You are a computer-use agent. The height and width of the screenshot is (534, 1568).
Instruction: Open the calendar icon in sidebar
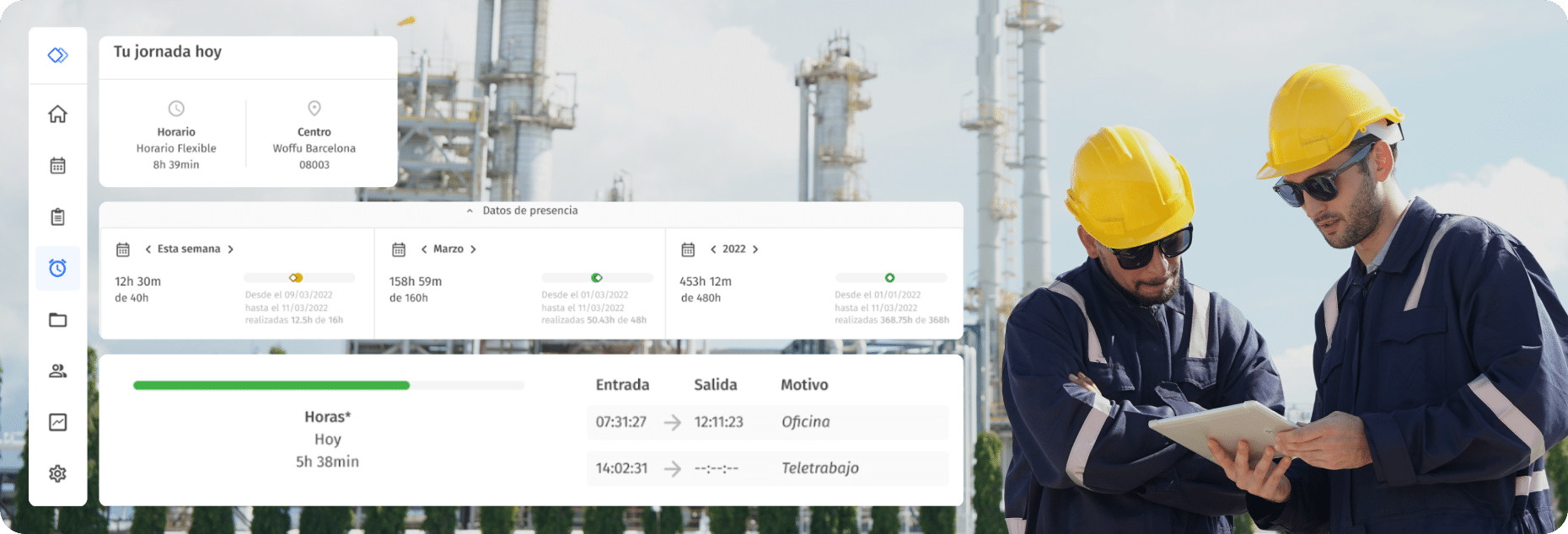pyautogui.click(x=57, y=165)
